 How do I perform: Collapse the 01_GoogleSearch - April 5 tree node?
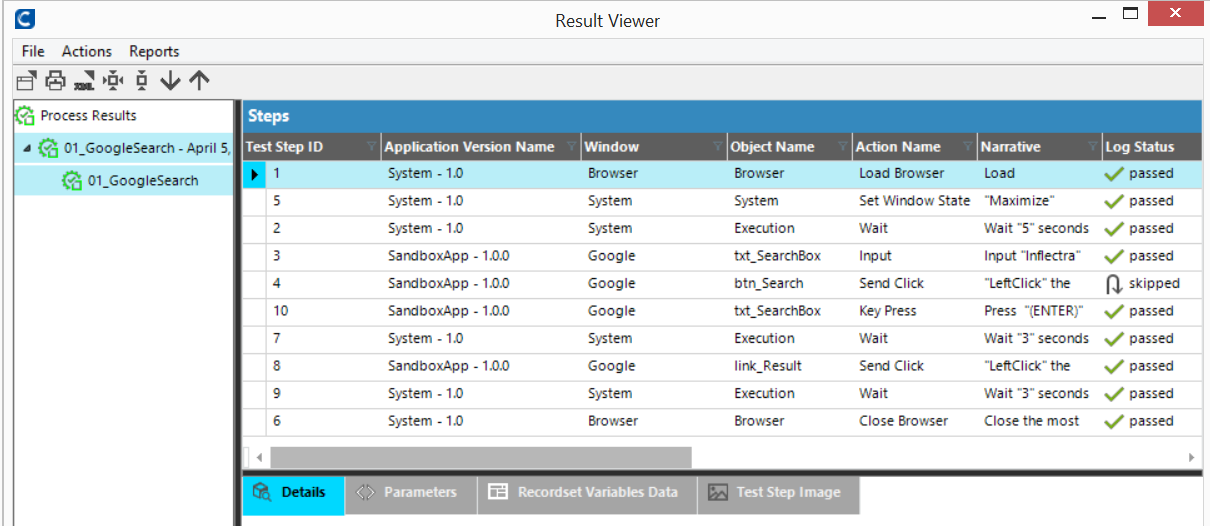point(27,149)
